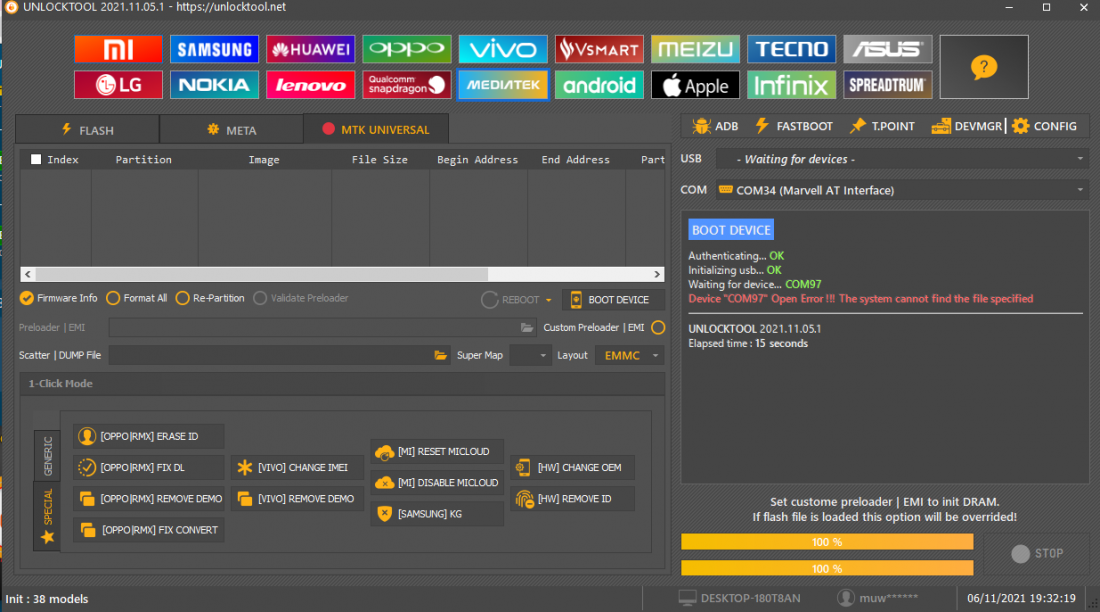This screenshot has width=1100, height=612.
Task: Switch to the MTK UNIVERSAL tab
Action: pyautogui.click(x=376, y=129)
